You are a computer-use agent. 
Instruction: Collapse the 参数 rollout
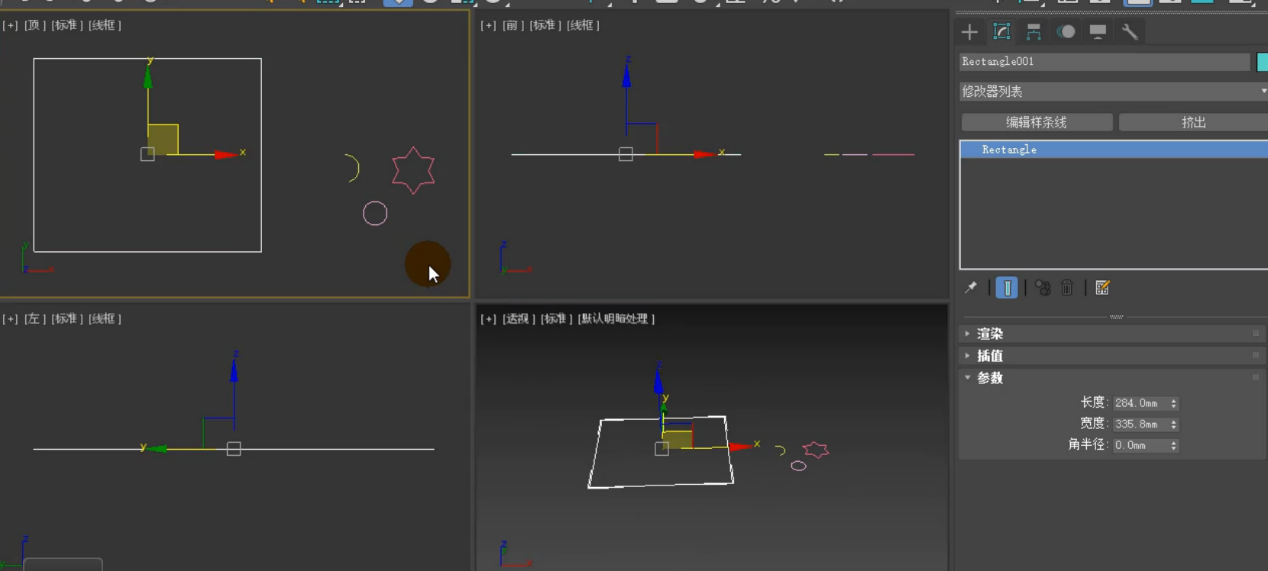coord(989,378)
